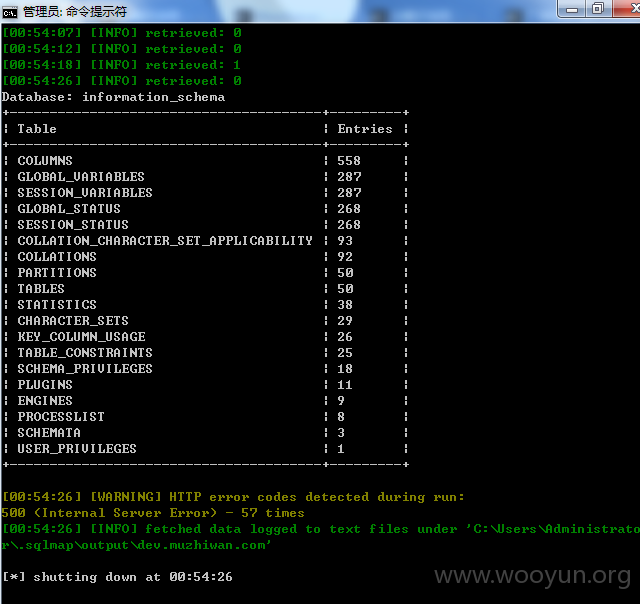Click the CHARACTER_SETS table name
Viewport: 640px width, 604px height.
click(73, 321)
